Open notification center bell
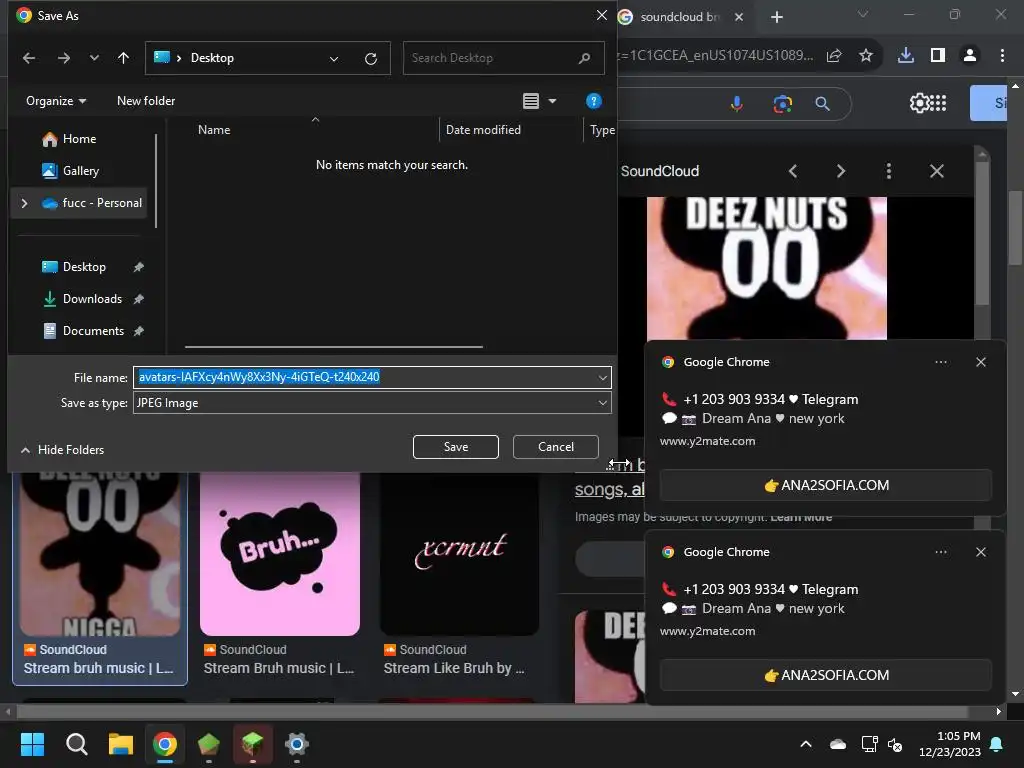This screenshot has width=1024, height=768. click(997, 744)
